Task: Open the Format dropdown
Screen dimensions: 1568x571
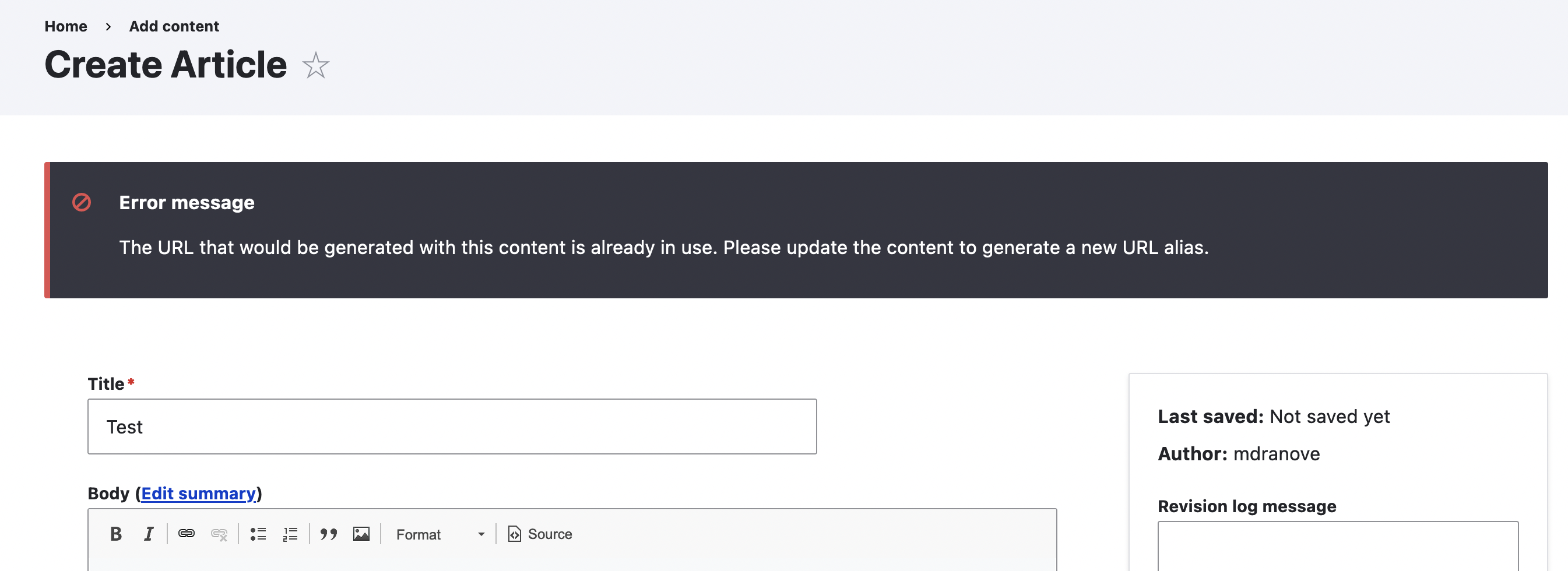Action: point(440,534)
